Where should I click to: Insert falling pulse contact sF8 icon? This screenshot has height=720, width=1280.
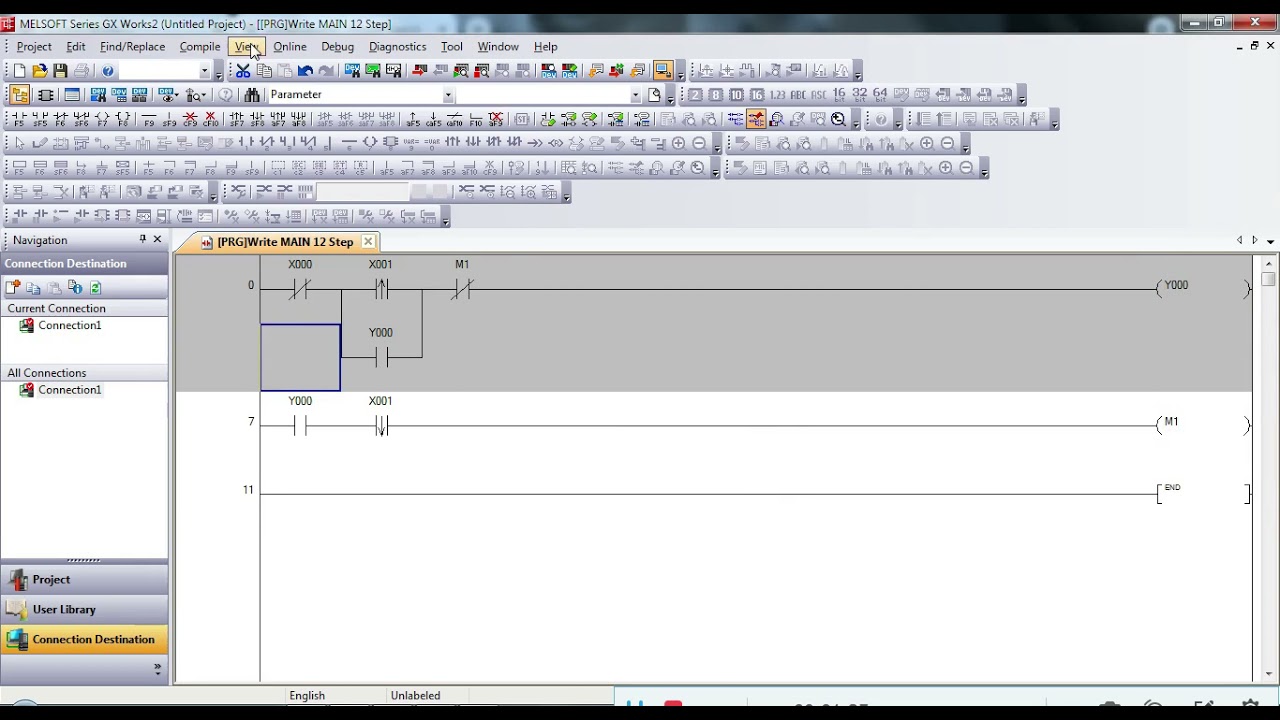[x=257, y=119]
